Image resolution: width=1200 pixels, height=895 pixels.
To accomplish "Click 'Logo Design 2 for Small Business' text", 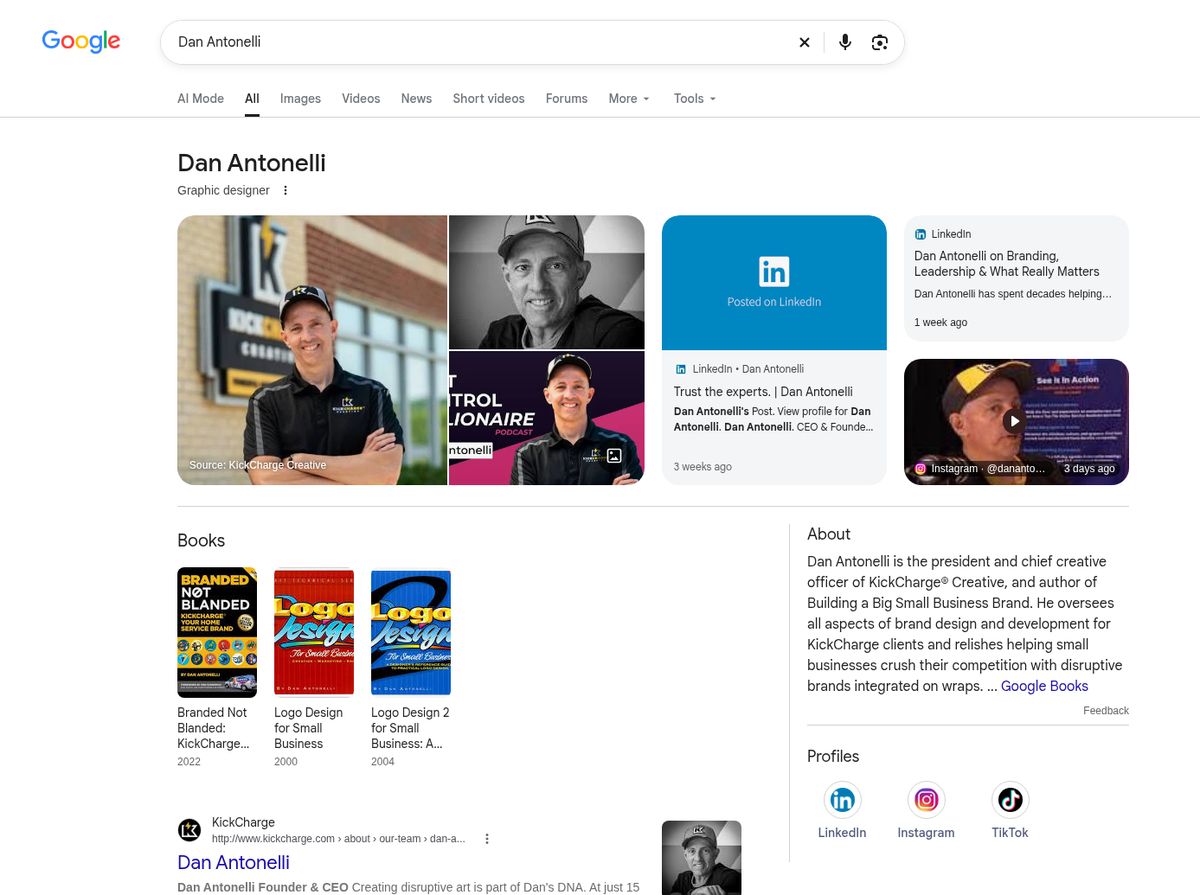I will point(410,728).
